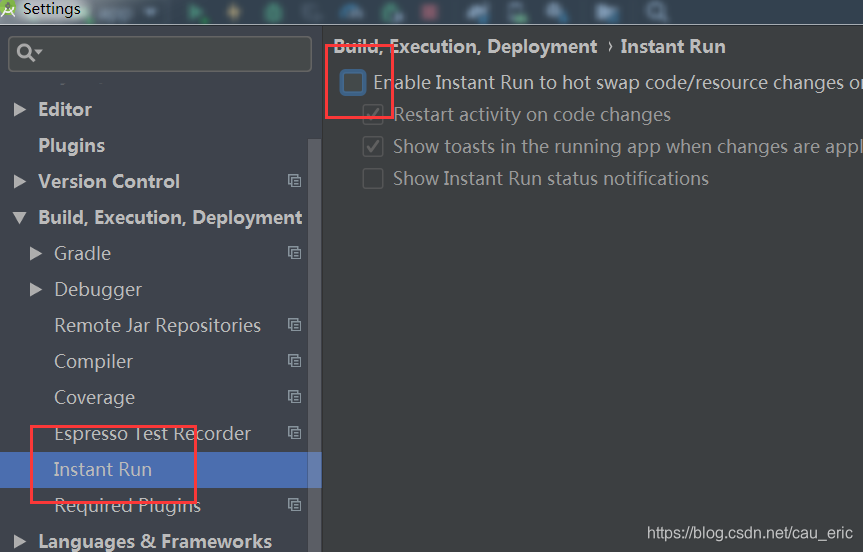Click Build, Execution, Deployment breadcrumb
This screenshot has height=552, width=863.
[x=465, y=47]
